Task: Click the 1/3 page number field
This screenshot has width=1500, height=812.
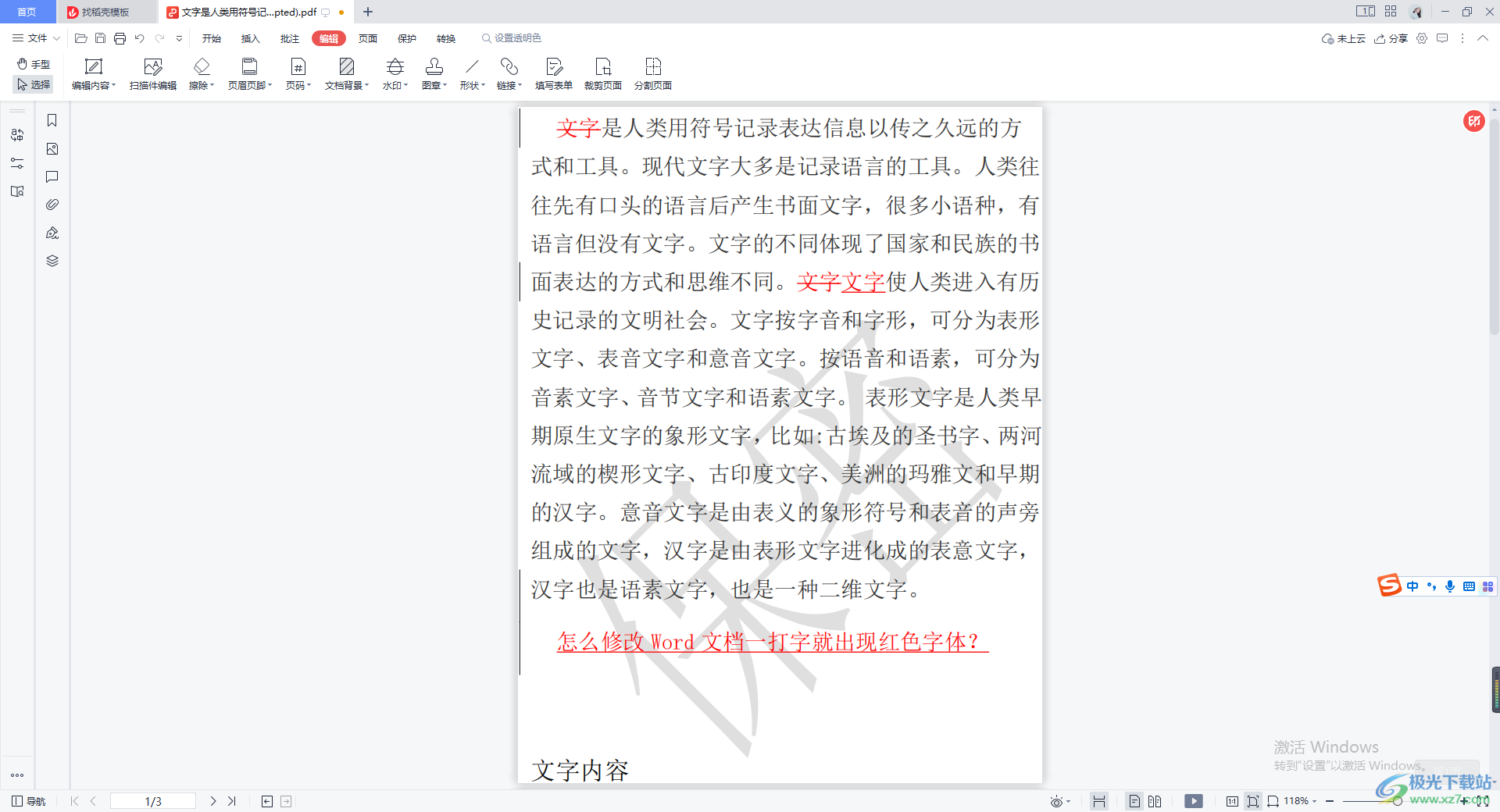Action: 153,801
